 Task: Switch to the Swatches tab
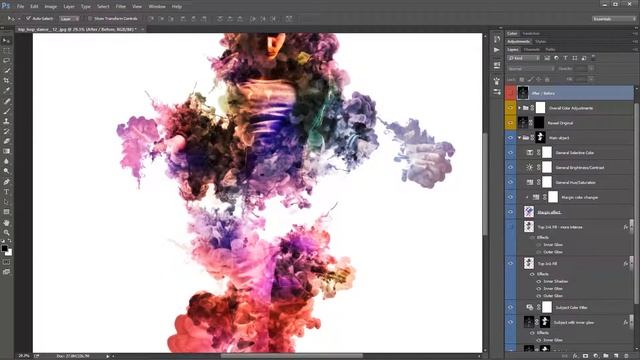tap(531, 33)
